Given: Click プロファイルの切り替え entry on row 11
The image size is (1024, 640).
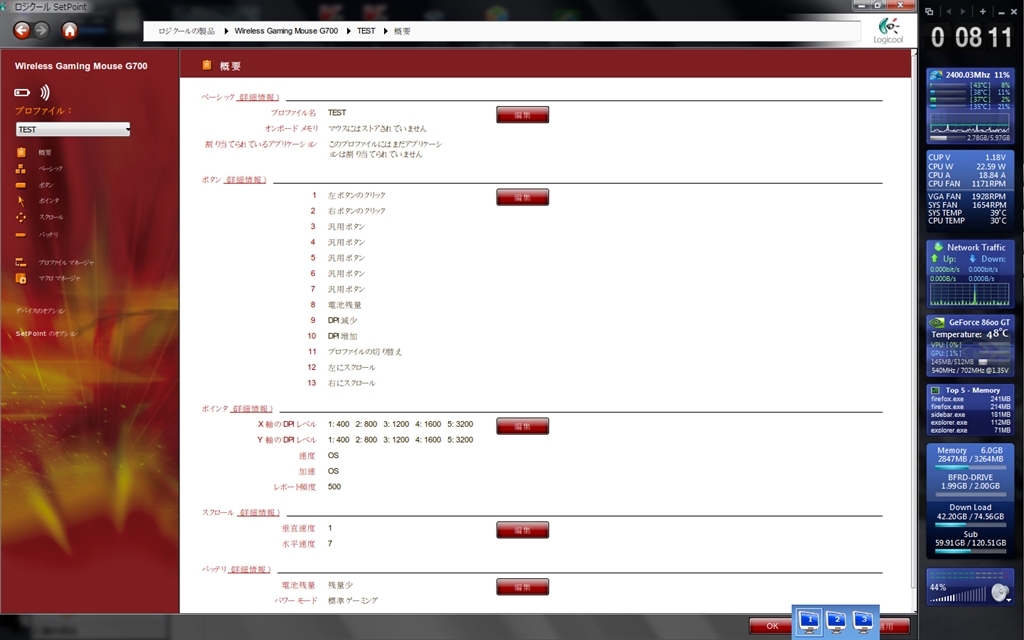Looking at the screenshot, I should pyautogui.click(x=364, y=352).
